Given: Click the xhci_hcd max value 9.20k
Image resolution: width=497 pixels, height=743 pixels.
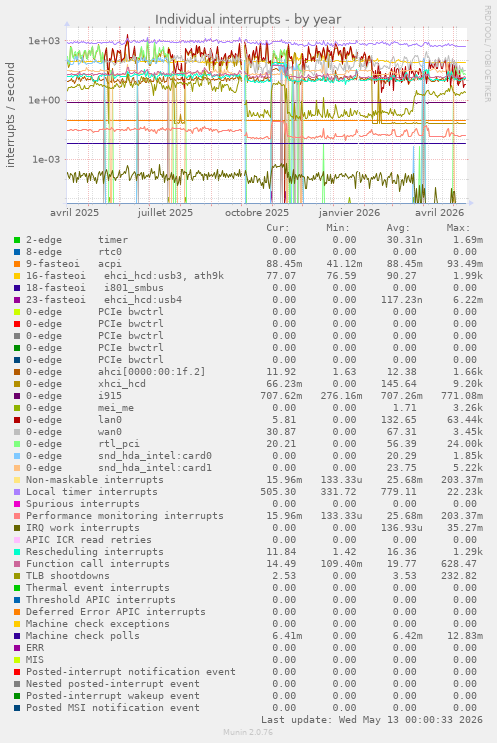Looking at the screenshot, I should [x=468, y=384].
